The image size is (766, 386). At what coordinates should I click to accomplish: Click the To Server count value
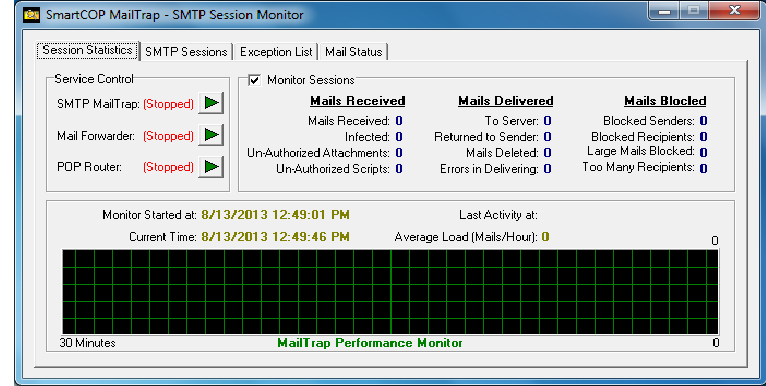[x=548, y=121]
